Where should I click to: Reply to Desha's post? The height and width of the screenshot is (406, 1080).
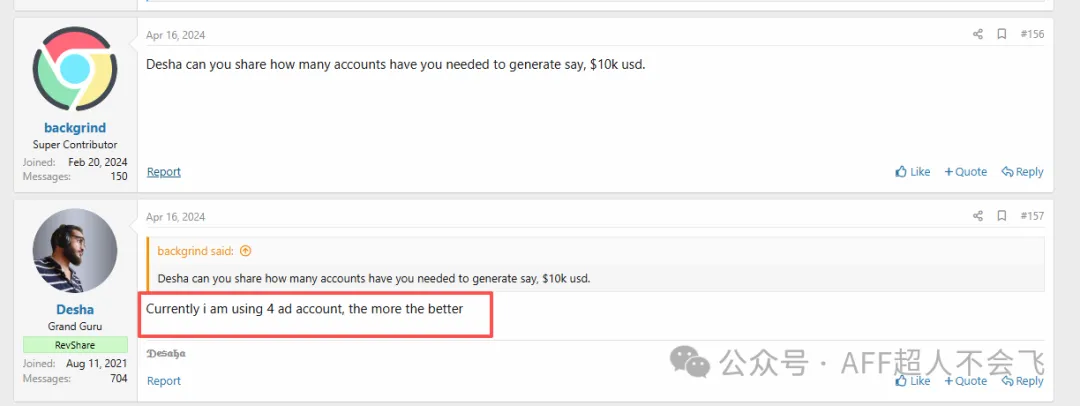point(1022,381)
